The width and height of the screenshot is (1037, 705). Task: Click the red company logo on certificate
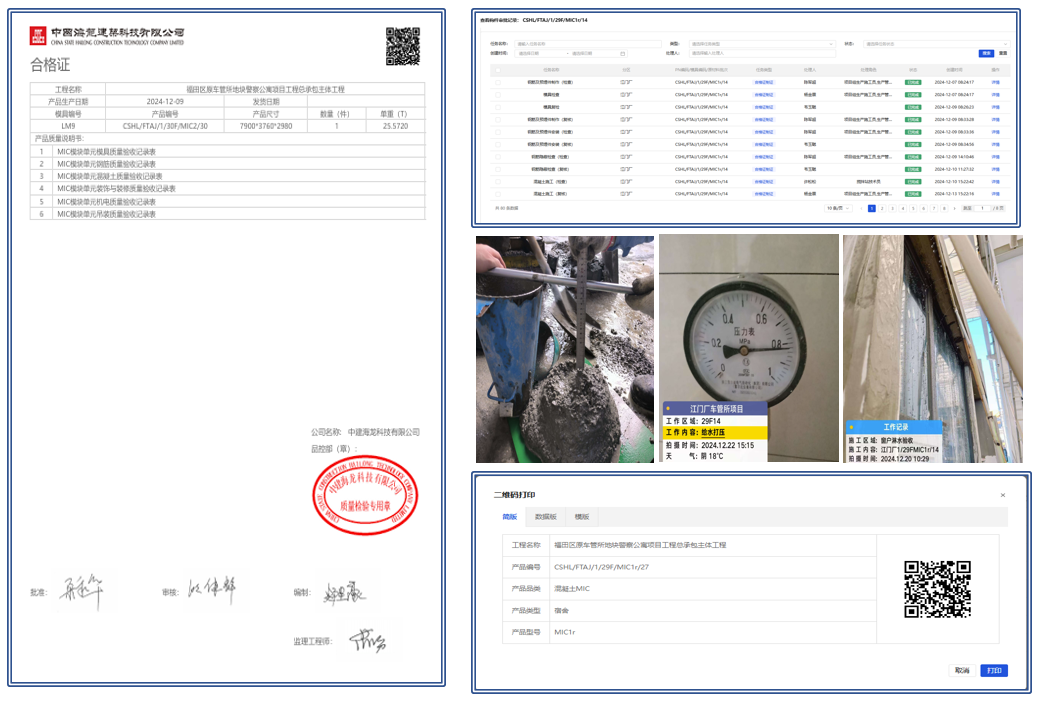(38, 36)
